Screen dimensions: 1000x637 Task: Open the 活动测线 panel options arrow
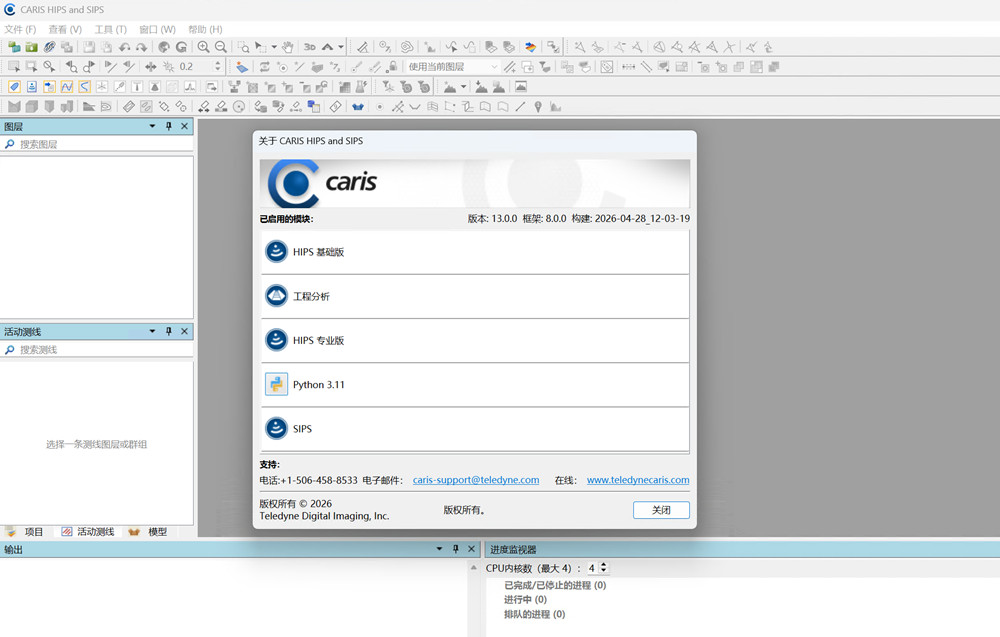tap(152, 331)
